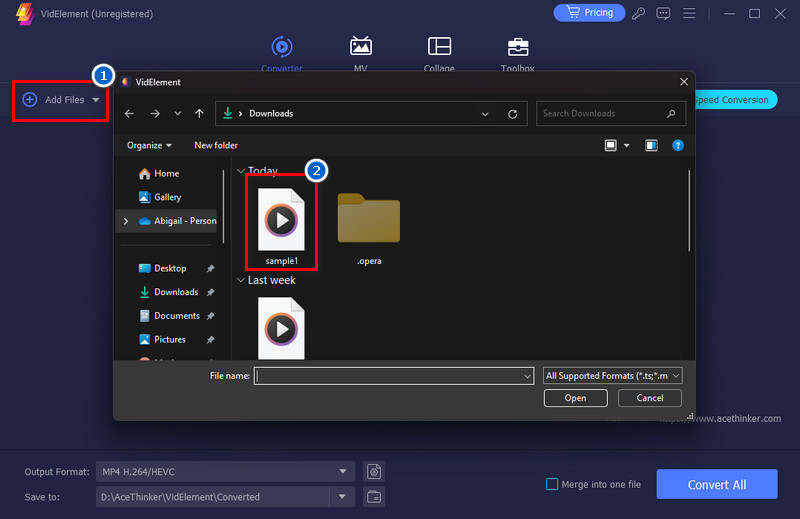Image resolution: width=800 pixels, height=519 pixels.
Task: Click the file list vertical scrollbar
Action: pos(689,211)
